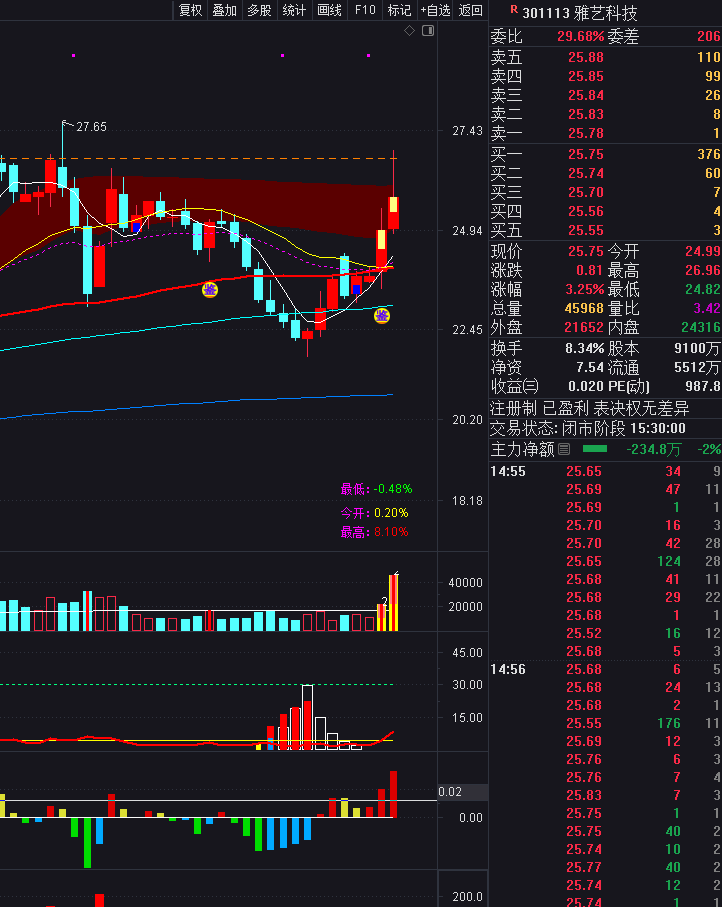Click the F10 company info button
The height and width of the screenshot is (907, 722).
(365, 10)
